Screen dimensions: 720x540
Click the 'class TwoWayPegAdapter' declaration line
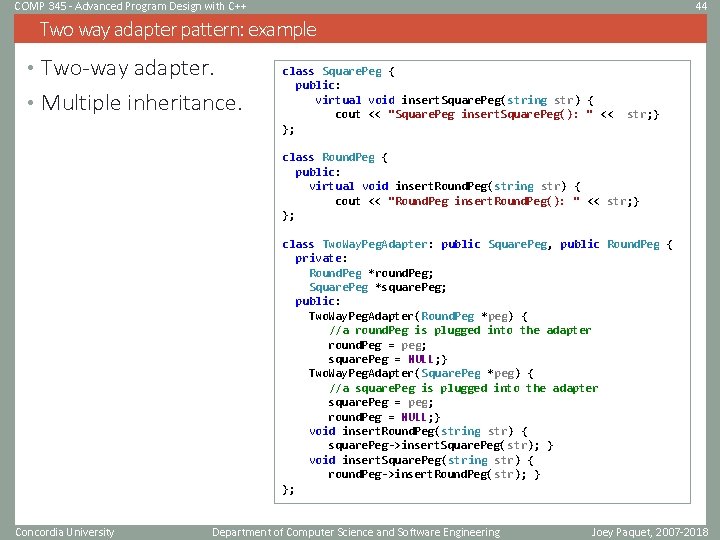[x=478, y=244]
